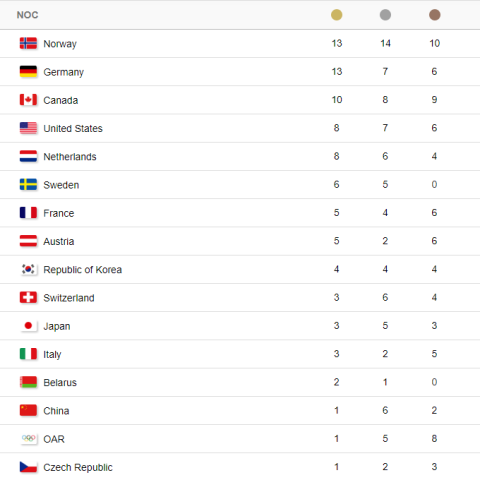Open the Sweden country link
The image size is (480, 480).
click(61, 185)
